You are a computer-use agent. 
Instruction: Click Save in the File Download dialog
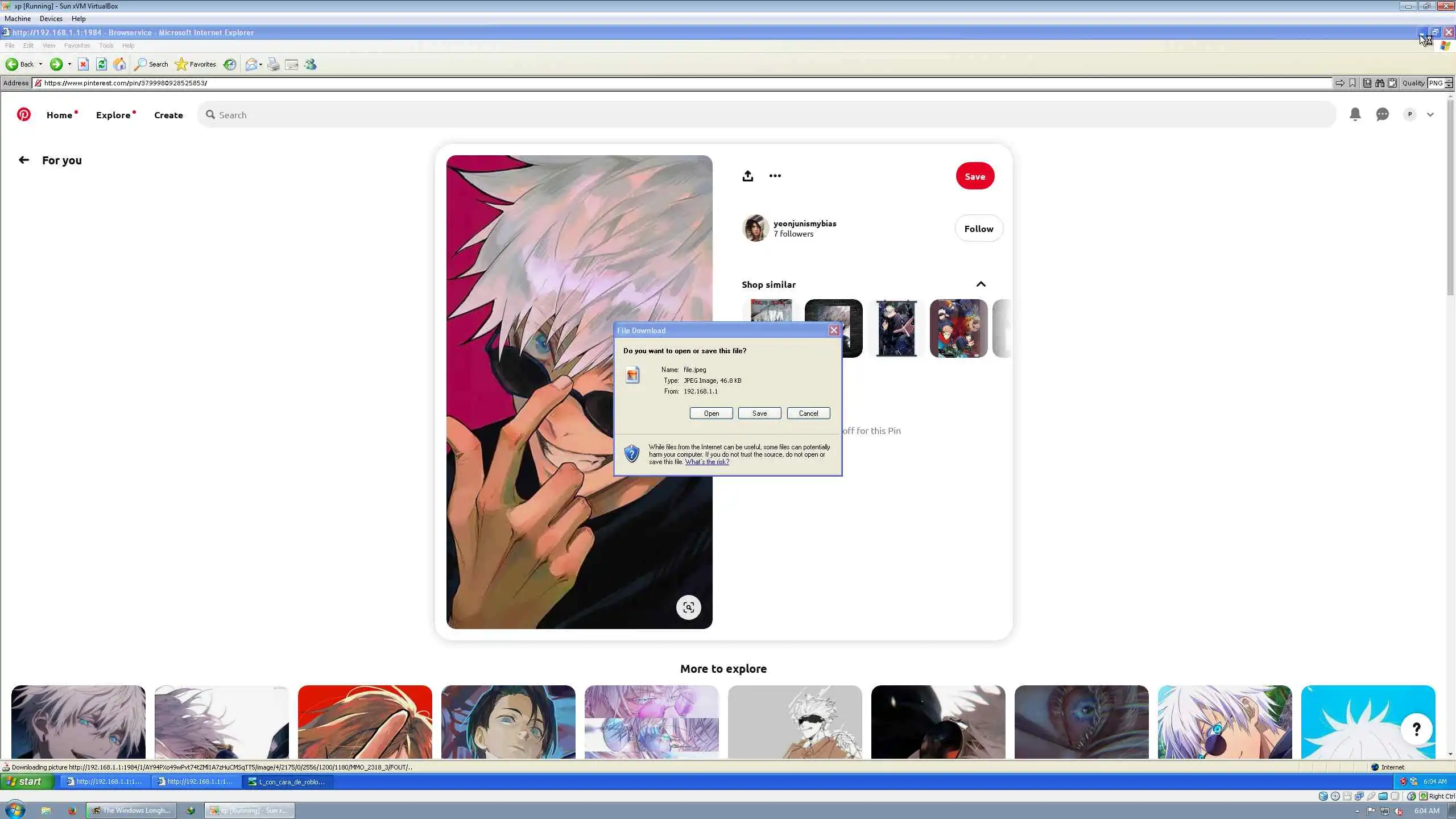(x=759, y=413)
